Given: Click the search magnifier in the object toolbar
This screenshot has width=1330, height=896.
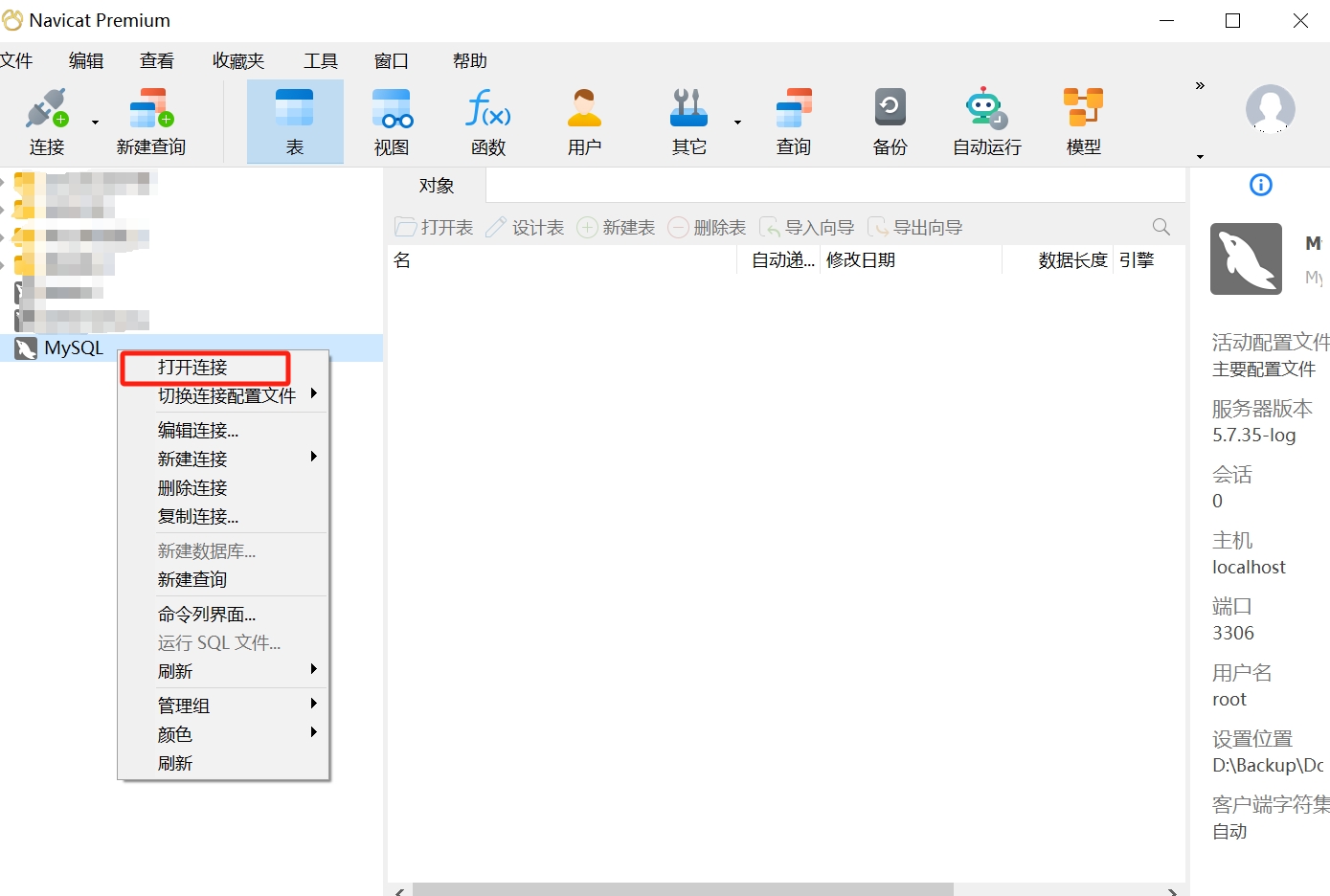Looking at the screenshot, I should pos(1161,227).
